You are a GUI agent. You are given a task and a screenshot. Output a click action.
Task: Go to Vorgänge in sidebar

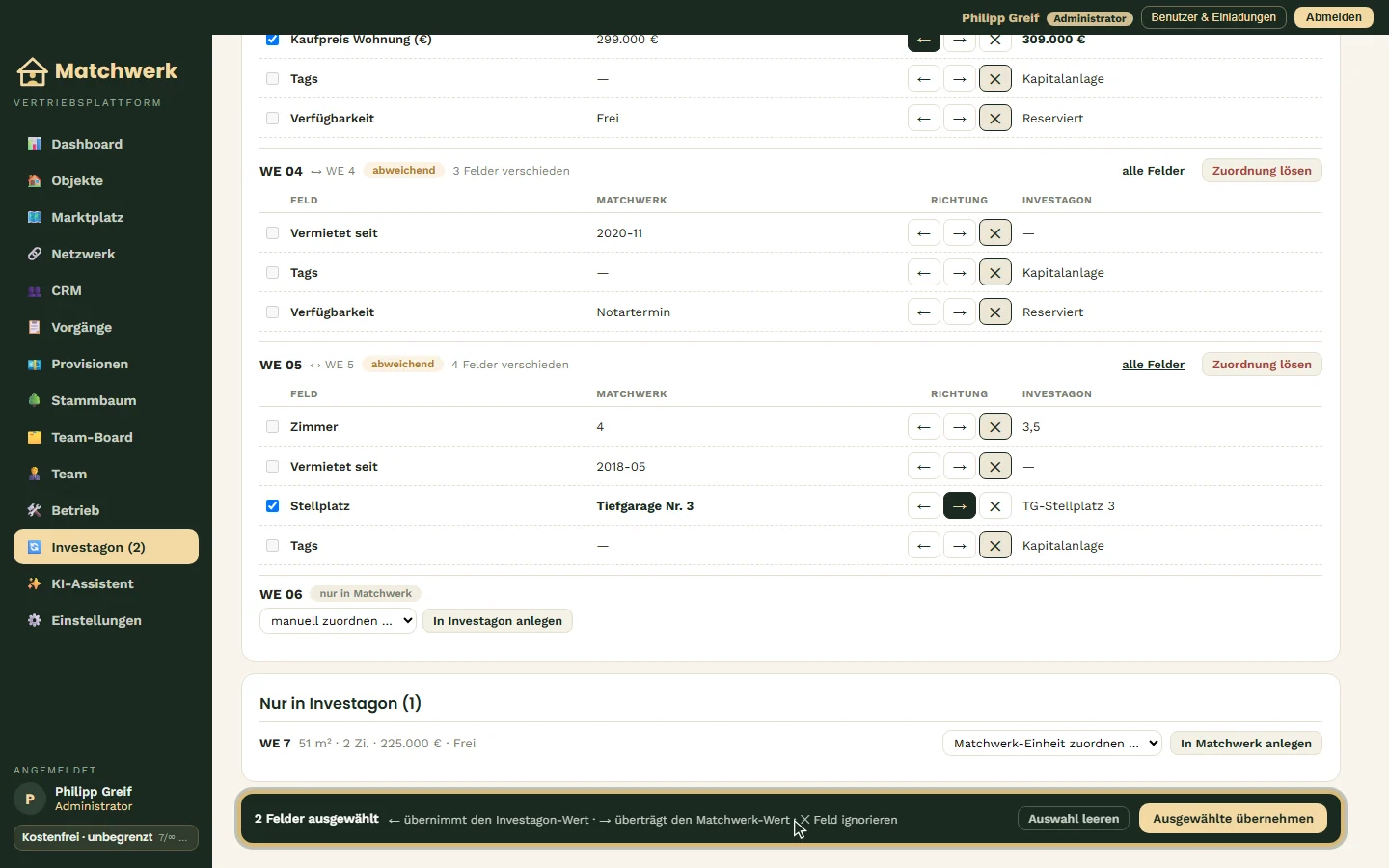point(106,327)
